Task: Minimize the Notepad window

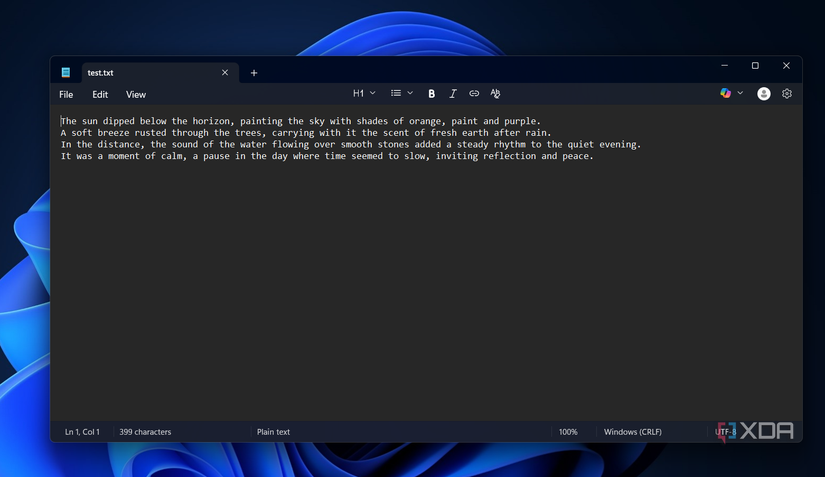Action: pyautogui.click(x=725, y=66)
